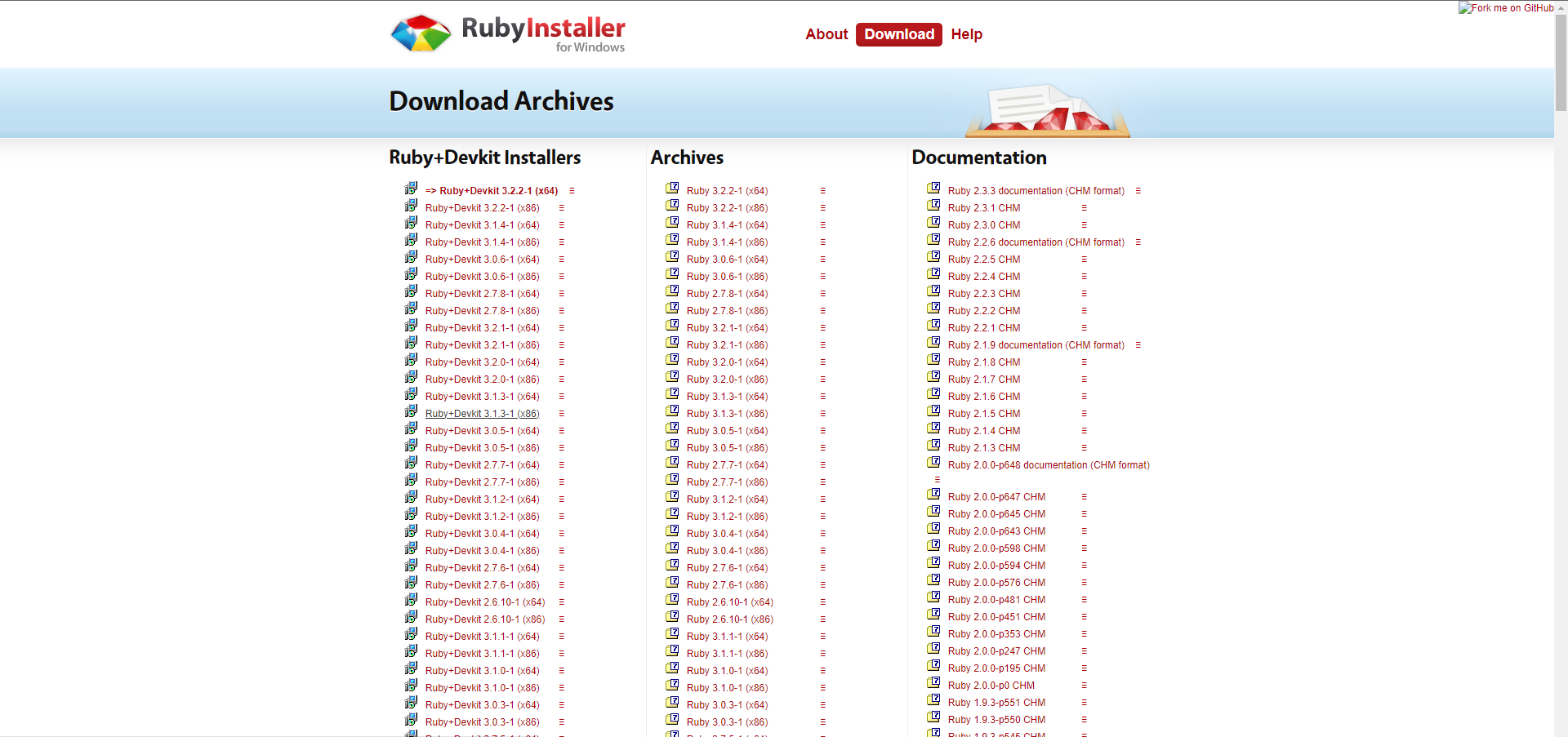The width and height of the screenshot is (1568, 737).
Task: Click installer icon beside Ruby+Devkit 2.7.7-1 (x86)
Action: click(411, 480)
